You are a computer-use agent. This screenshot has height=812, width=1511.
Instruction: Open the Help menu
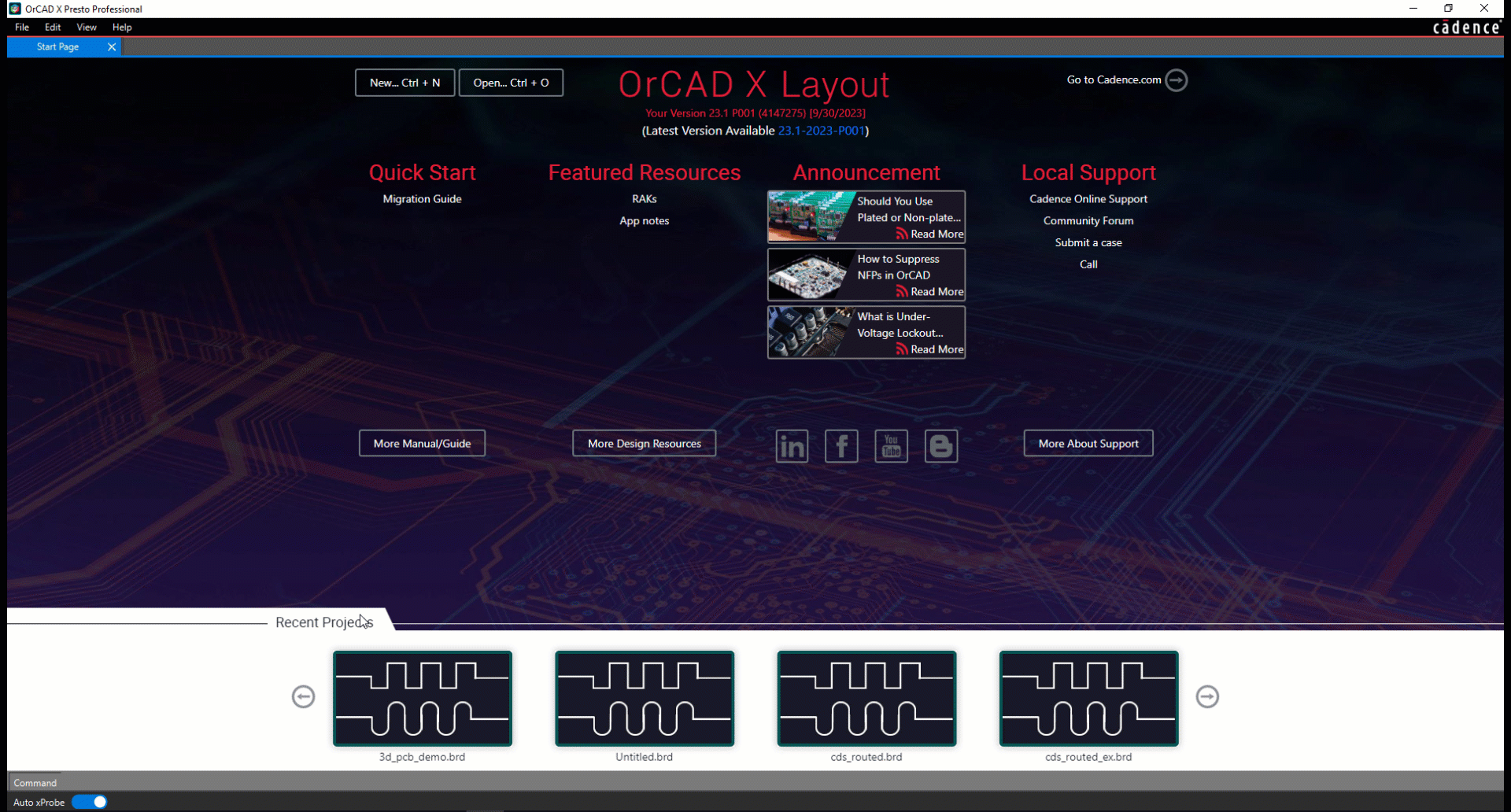tap(122, 27)
